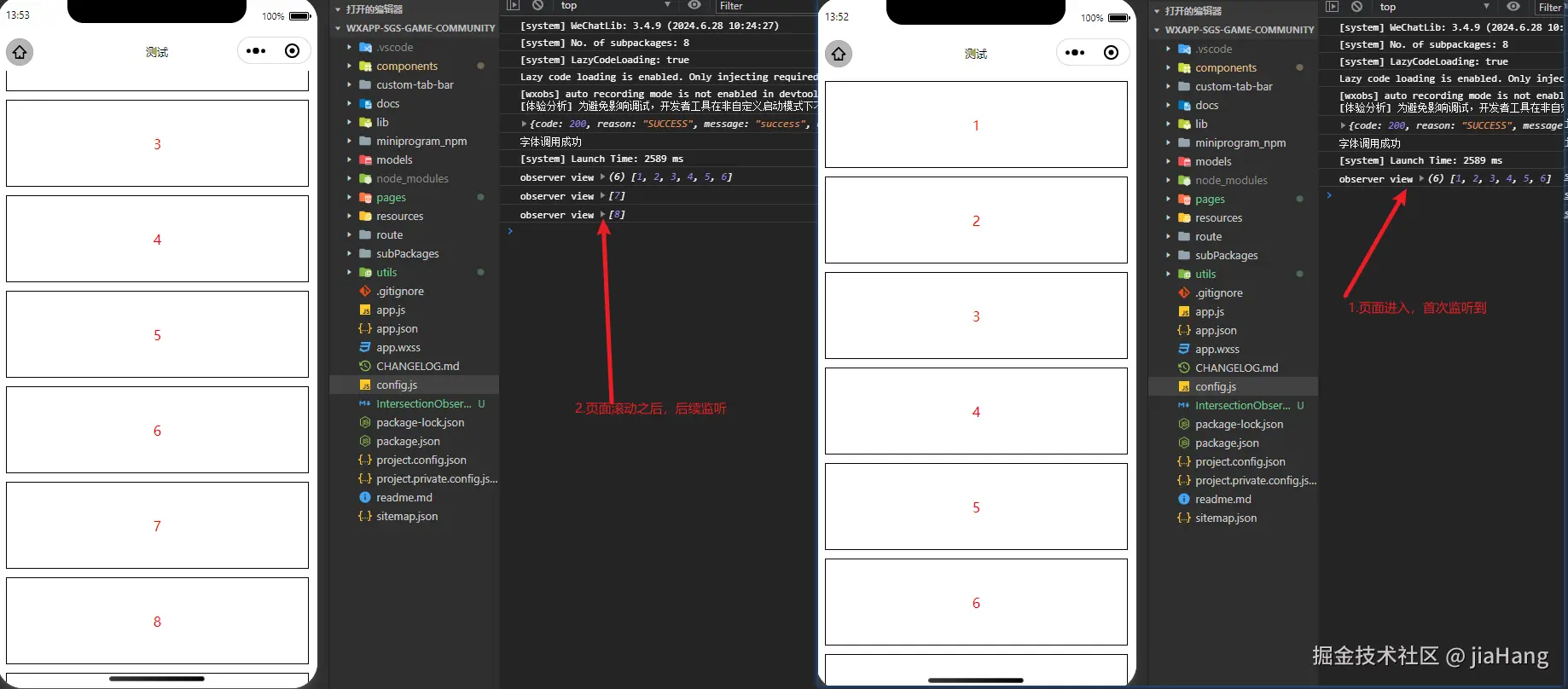Select node_modules folder in left tree
This screenshot has width=1568, height=689.
(x=415, y=178)
